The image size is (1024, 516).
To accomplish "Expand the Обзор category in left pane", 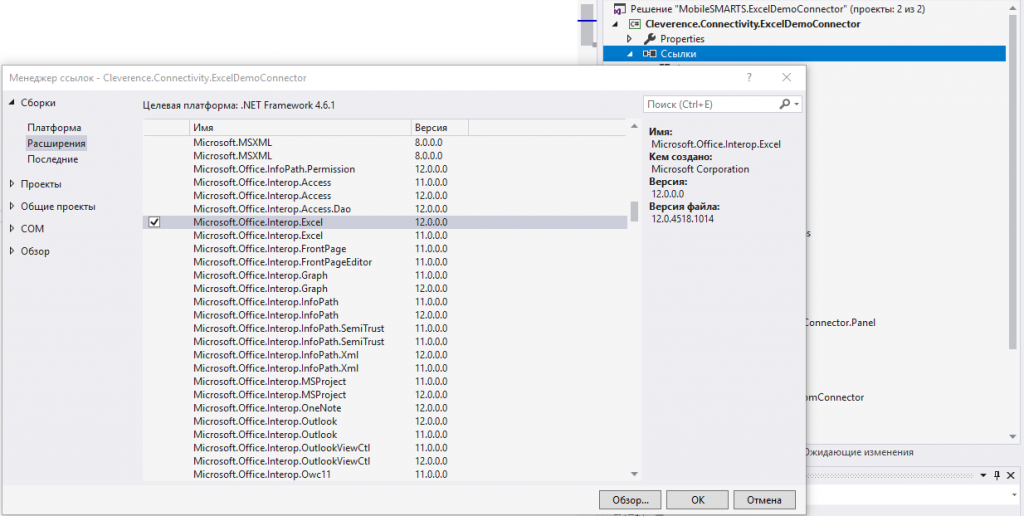I will click(x=12, y=251).
